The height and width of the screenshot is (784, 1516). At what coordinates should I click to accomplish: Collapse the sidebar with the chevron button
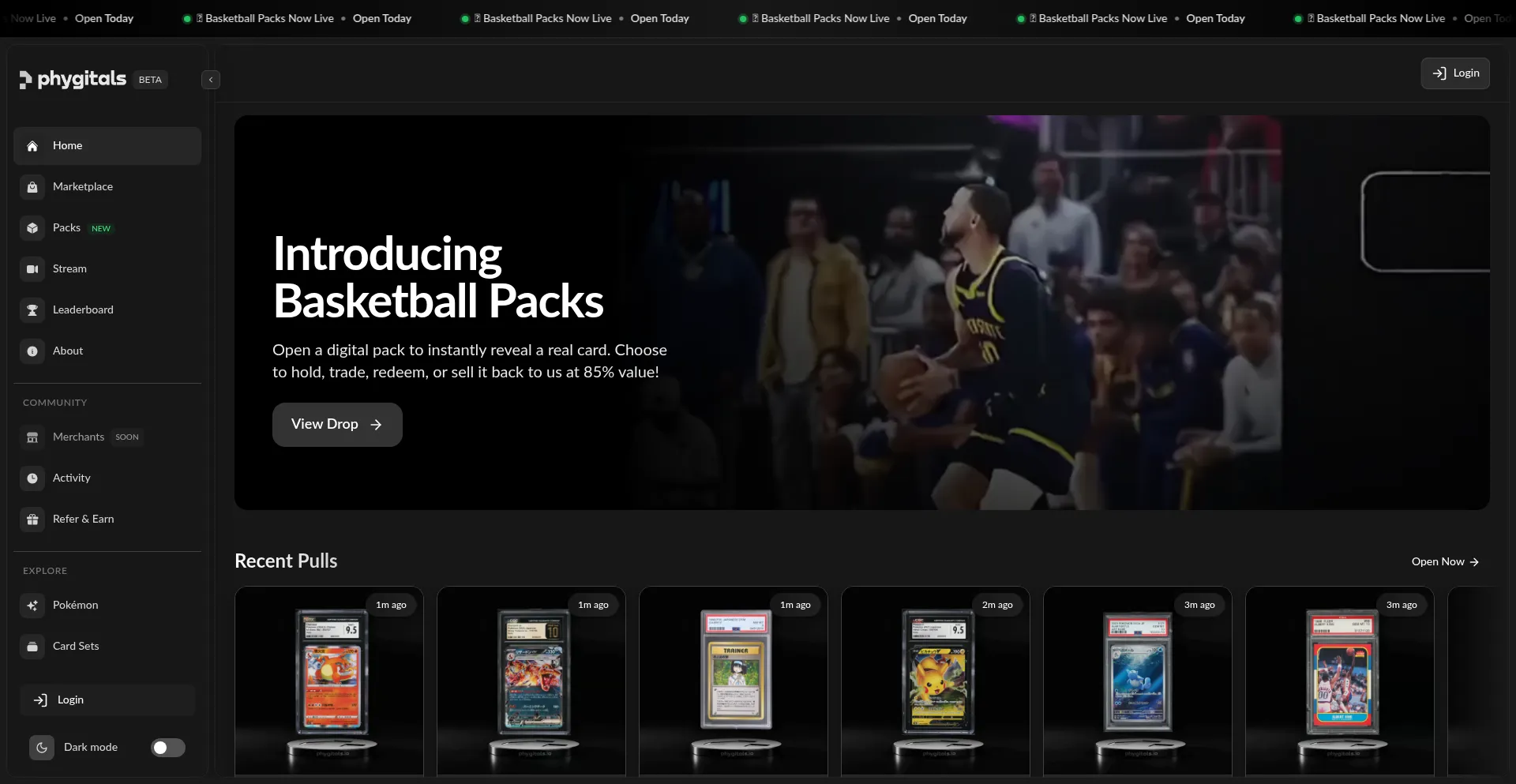pyautogui.click(x=211, y=80)
